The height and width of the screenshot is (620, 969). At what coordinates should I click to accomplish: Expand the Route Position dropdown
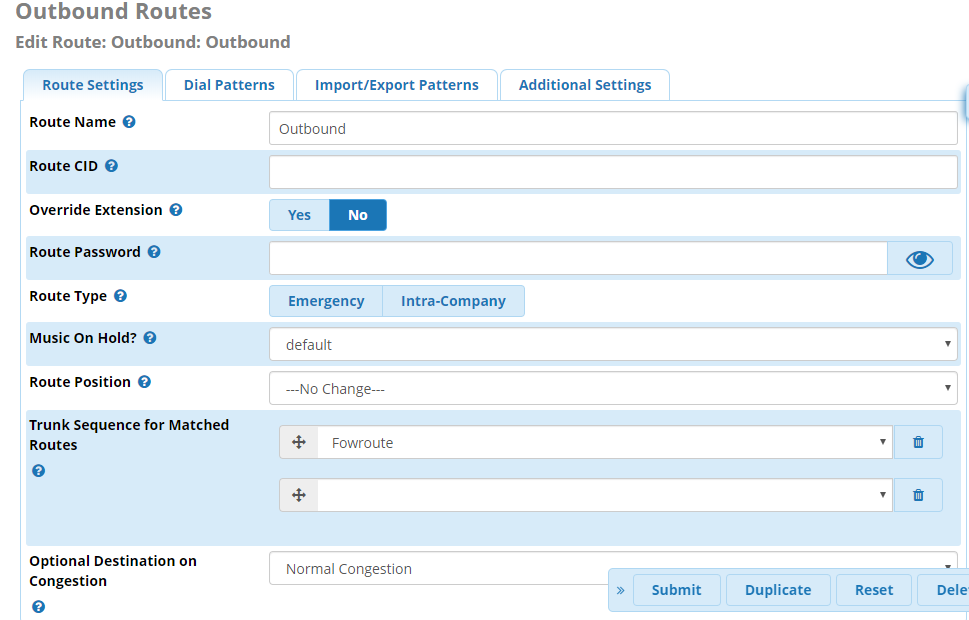tap(613, 389)
